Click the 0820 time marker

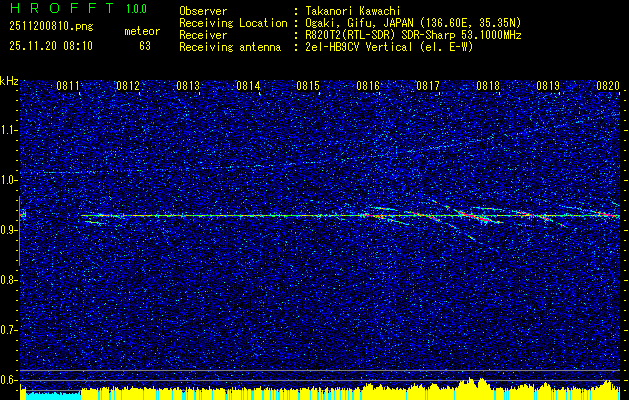(608, 85)
